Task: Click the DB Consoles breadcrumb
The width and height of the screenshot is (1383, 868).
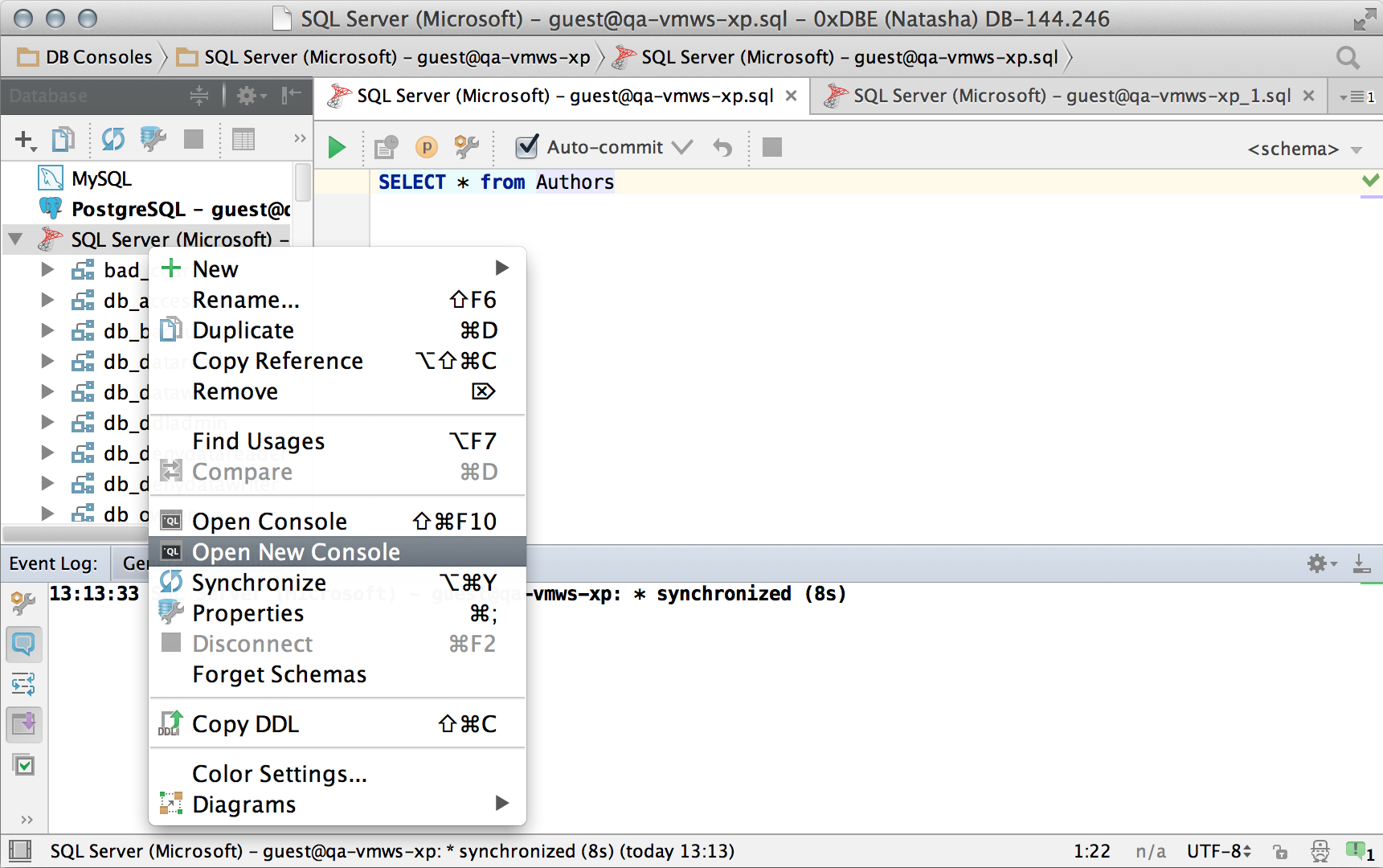Action: tap(85, 57)
